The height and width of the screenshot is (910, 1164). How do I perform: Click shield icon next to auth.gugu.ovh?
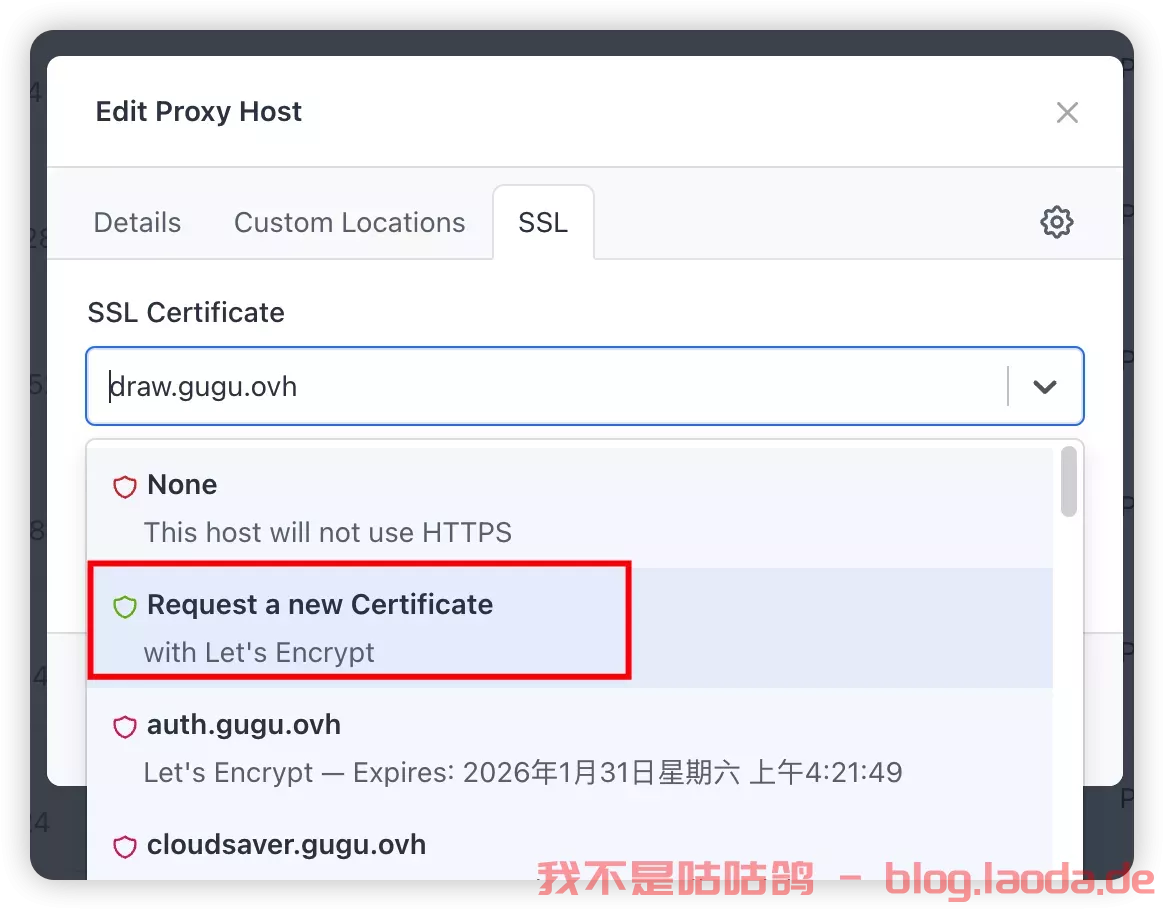click(124, 727)
